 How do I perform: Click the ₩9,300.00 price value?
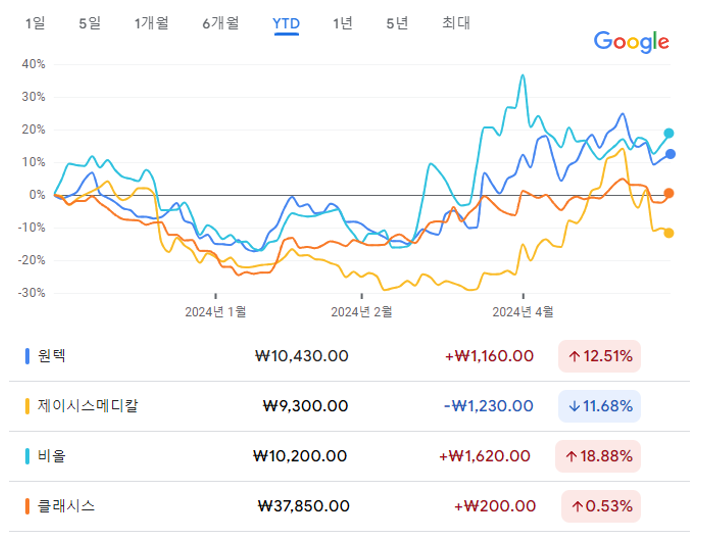point(306,406)
